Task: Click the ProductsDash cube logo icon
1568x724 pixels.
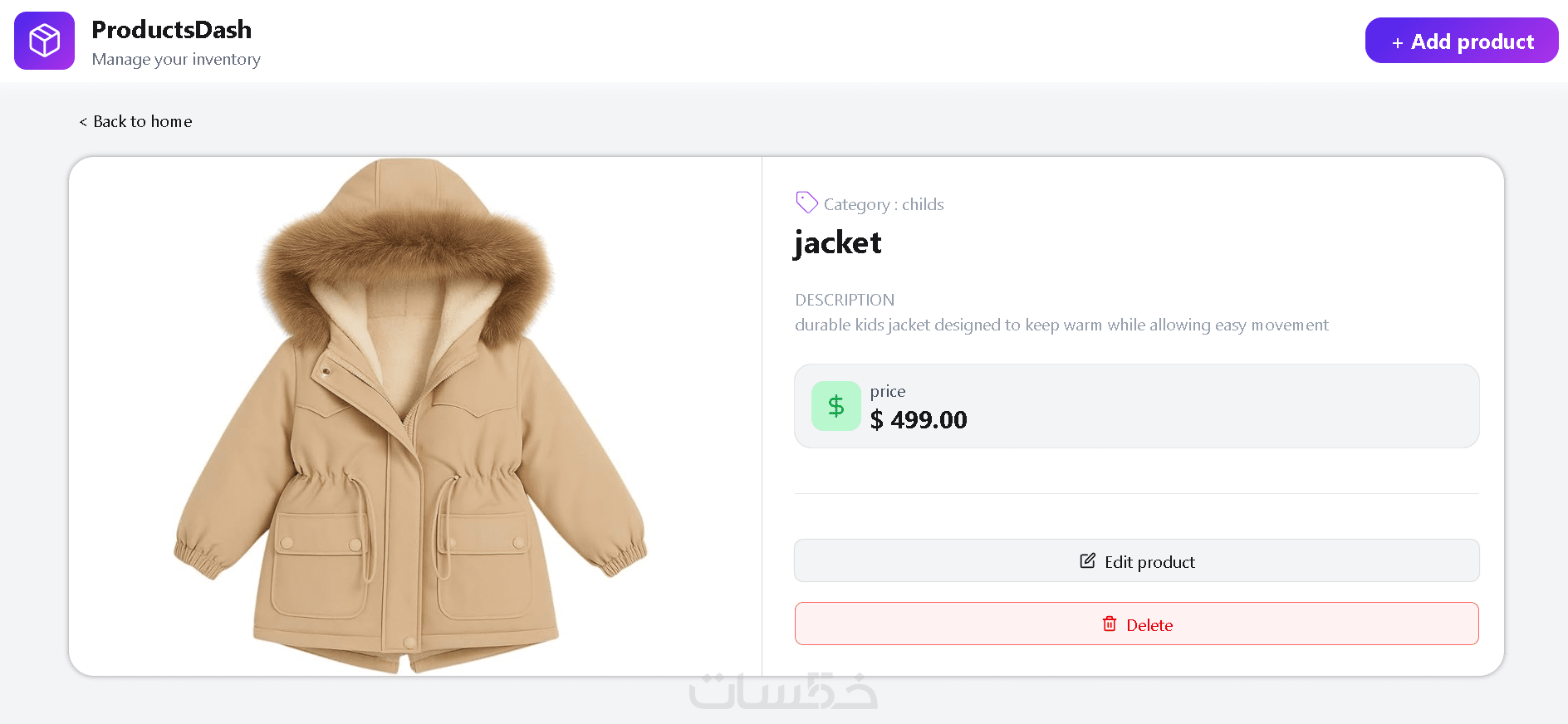Action: click(x=44, y=41)
